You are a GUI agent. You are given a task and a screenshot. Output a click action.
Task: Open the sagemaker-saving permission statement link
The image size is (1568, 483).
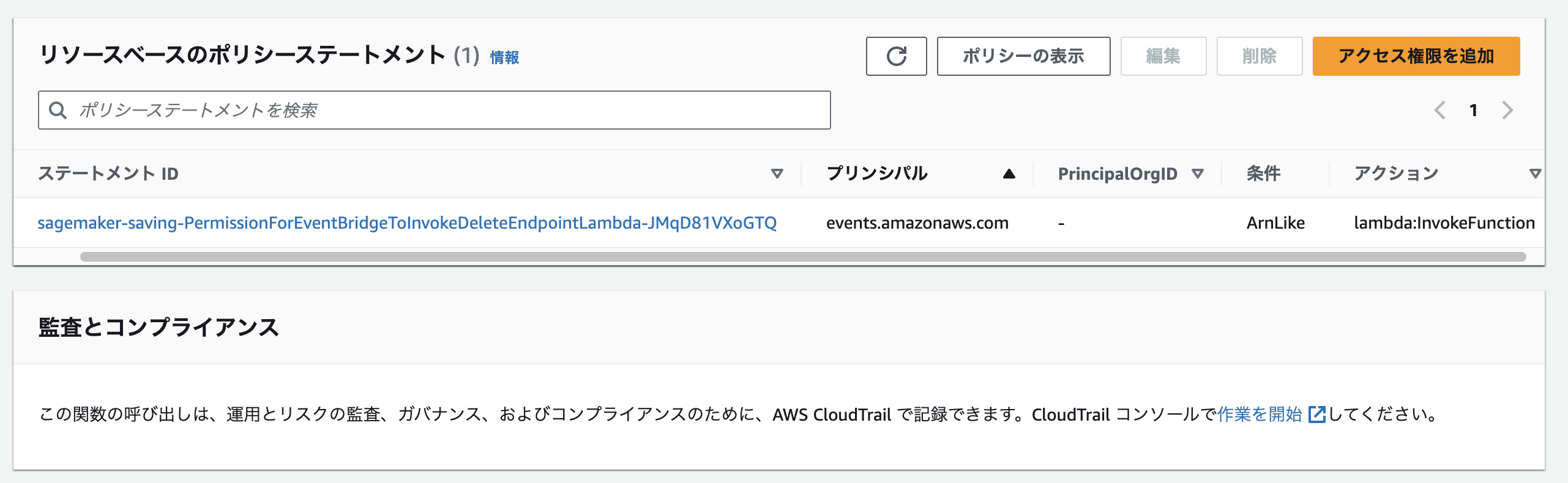(x=407, y=223)
